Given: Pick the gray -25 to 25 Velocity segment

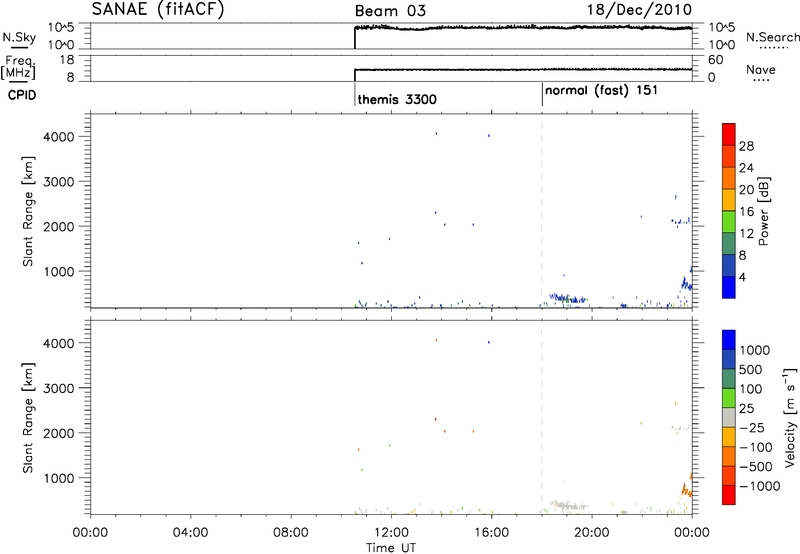Looking at the screenshot, I should [729, 417].
